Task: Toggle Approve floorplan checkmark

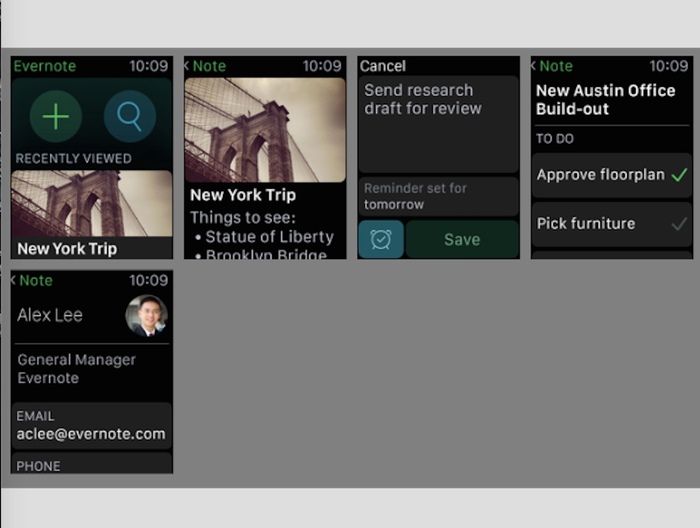Action: pos(679,175)
